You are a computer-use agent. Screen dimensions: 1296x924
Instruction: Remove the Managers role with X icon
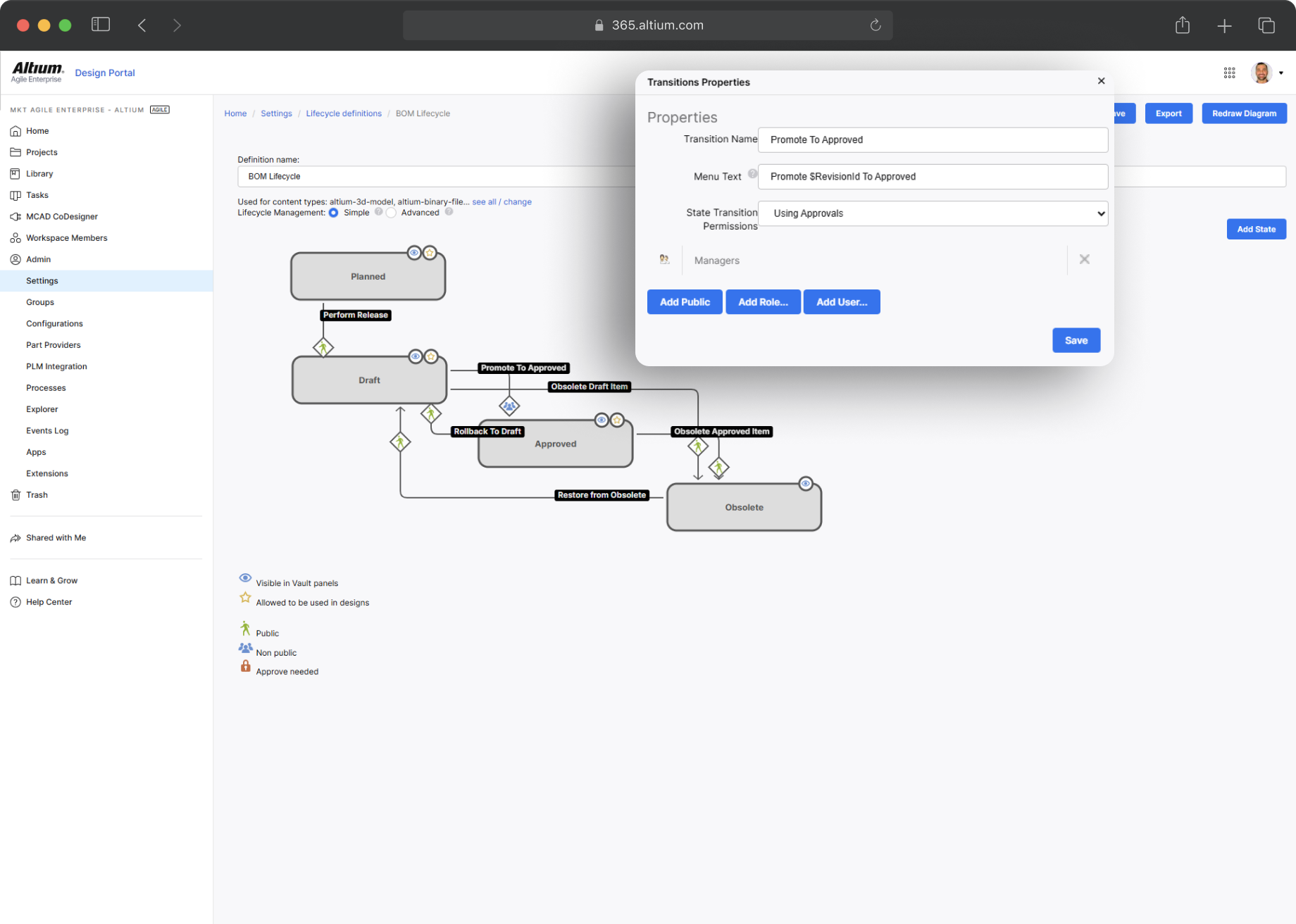pos(1084,260)
